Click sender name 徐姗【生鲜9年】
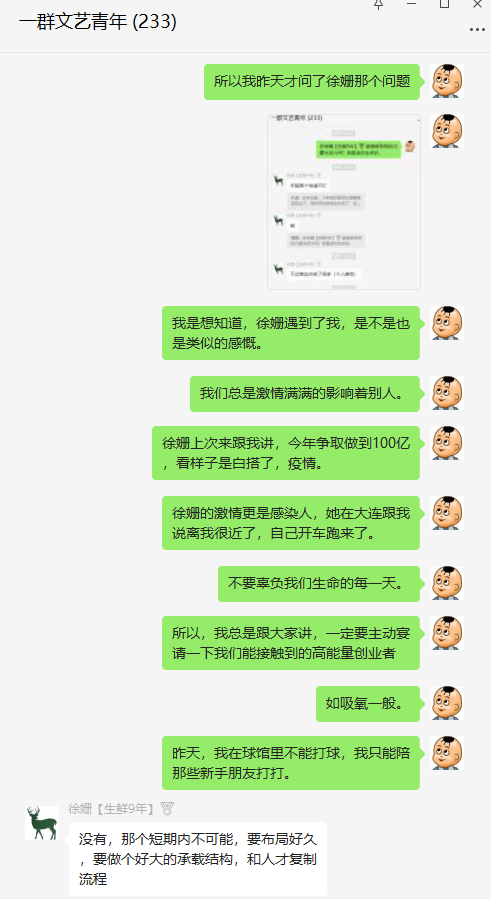 [x=112, y=808]
